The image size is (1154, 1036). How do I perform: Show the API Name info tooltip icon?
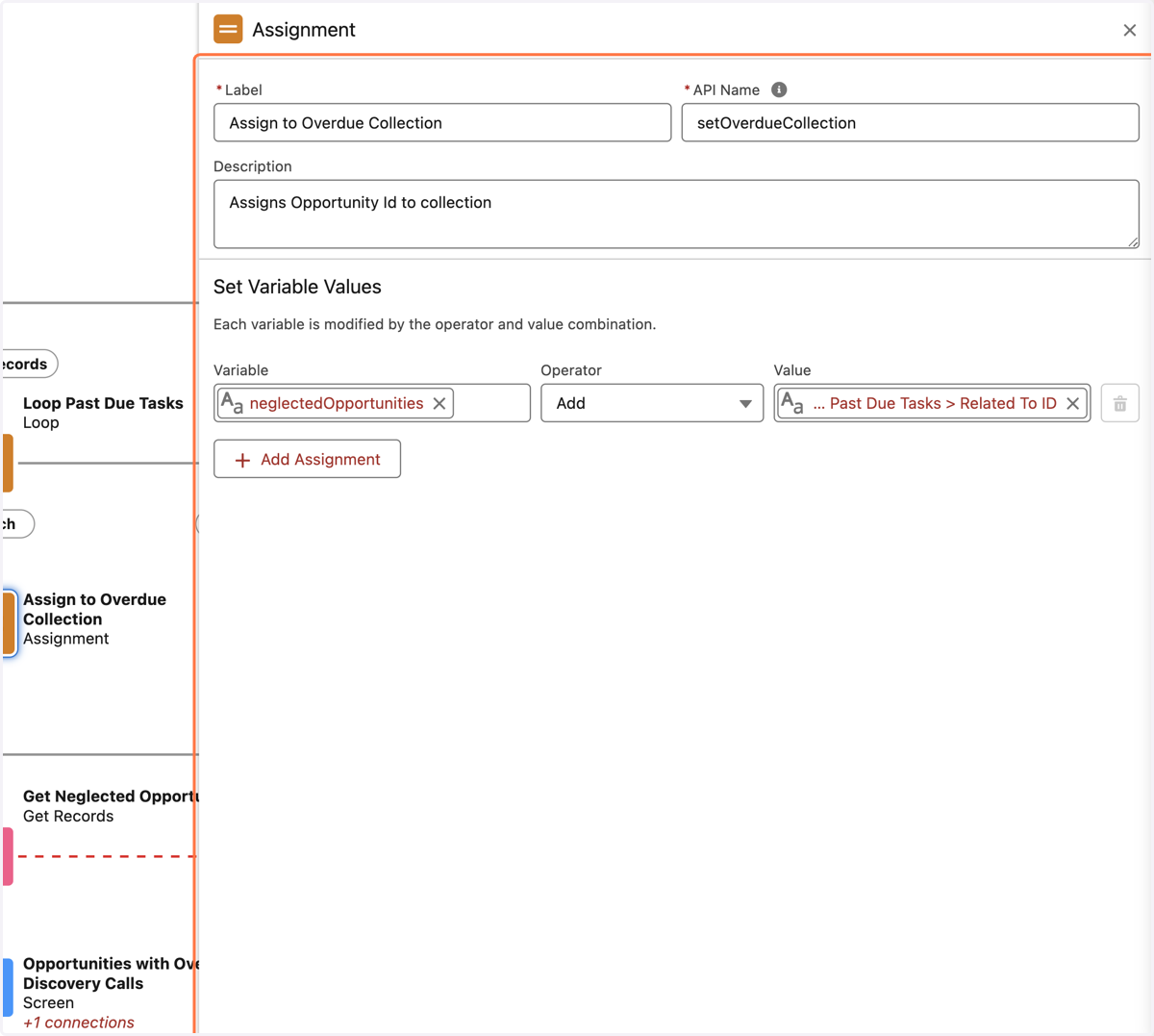coord(779,89)
